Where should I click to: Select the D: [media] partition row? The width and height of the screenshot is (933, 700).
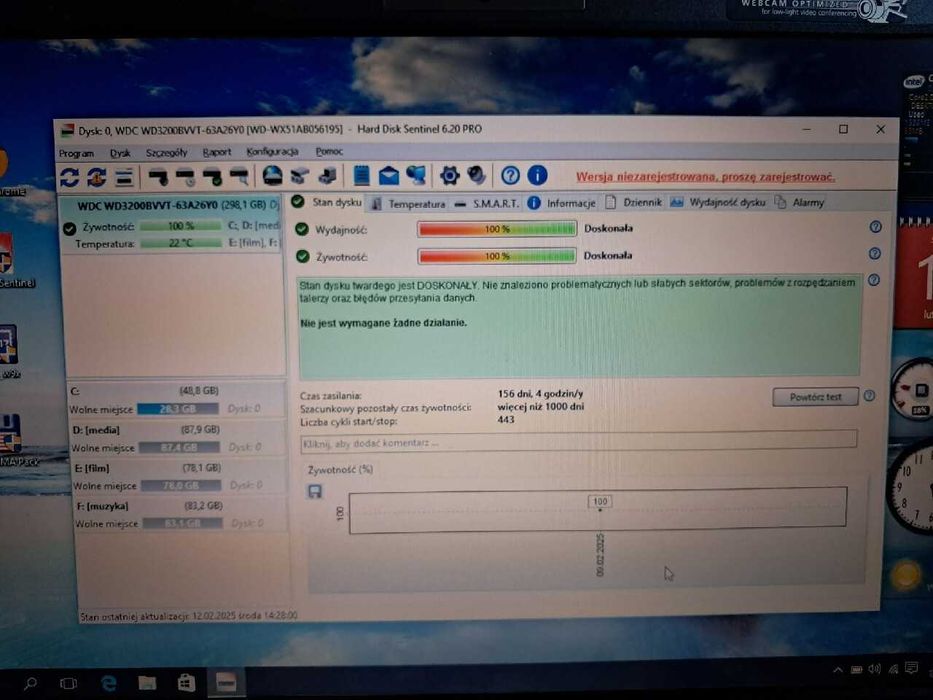(x=177, y=438)
